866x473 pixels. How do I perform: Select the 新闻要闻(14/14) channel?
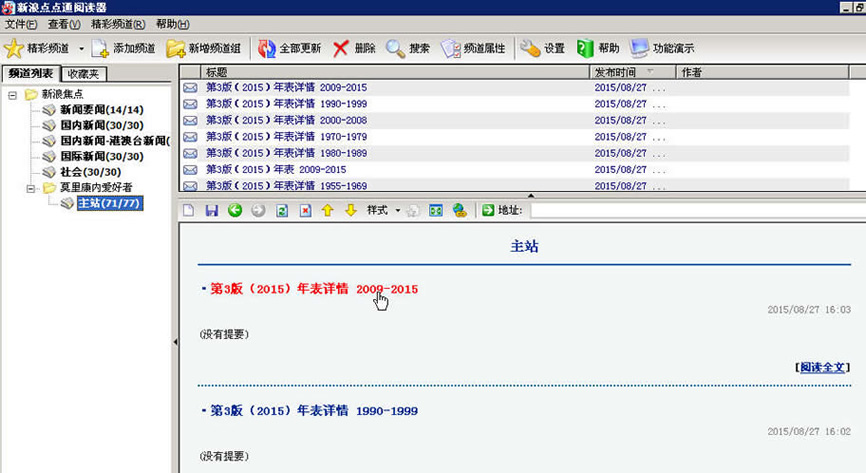pyautogui.click(x=102, y=110)
